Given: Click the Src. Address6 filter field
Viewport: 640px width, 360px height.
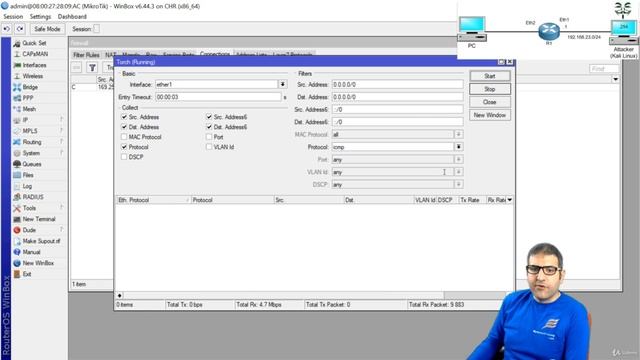Looking at the screenshot, I should point(398,109).
